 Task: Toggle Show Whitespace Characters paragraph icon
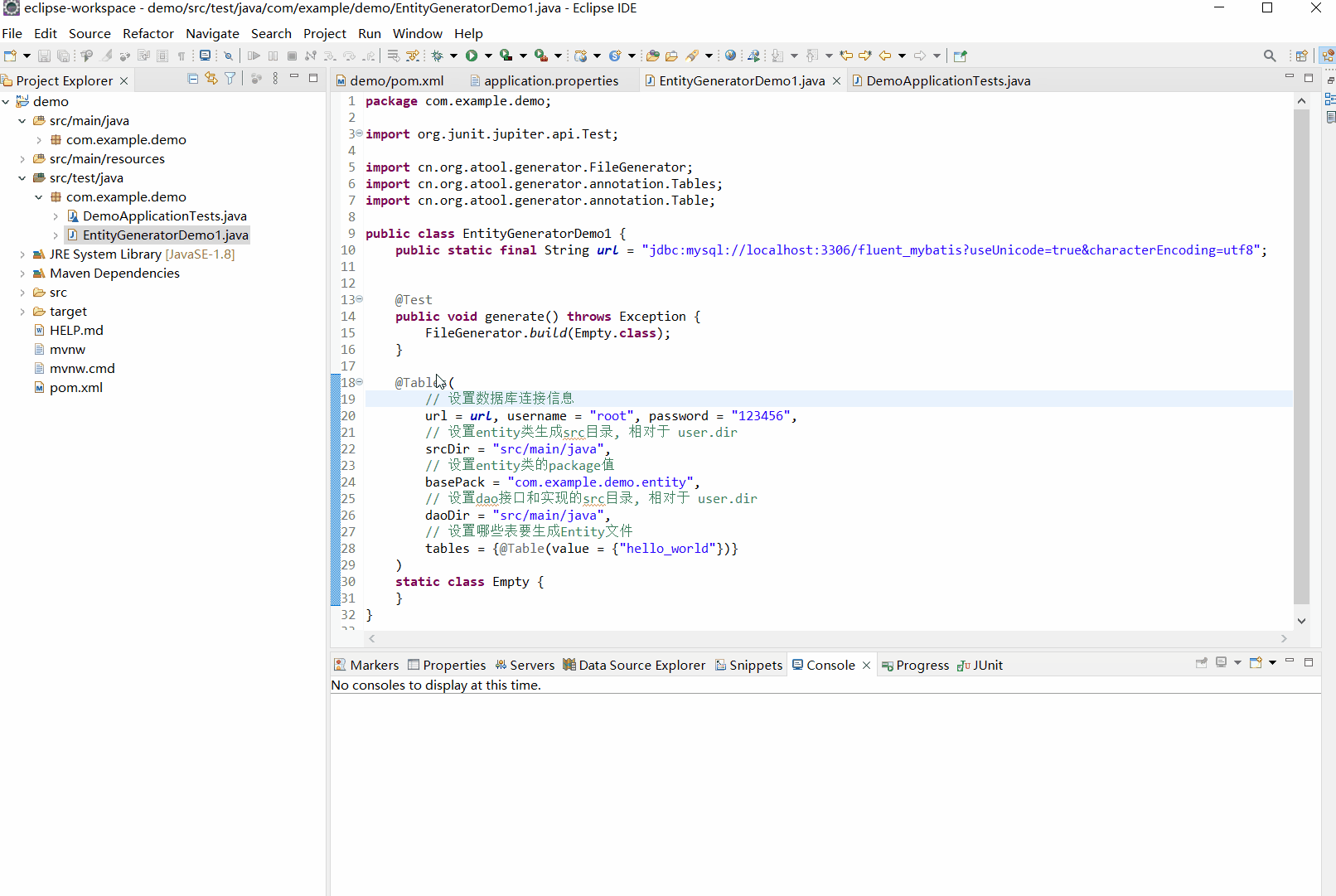(x=181, y=56)
